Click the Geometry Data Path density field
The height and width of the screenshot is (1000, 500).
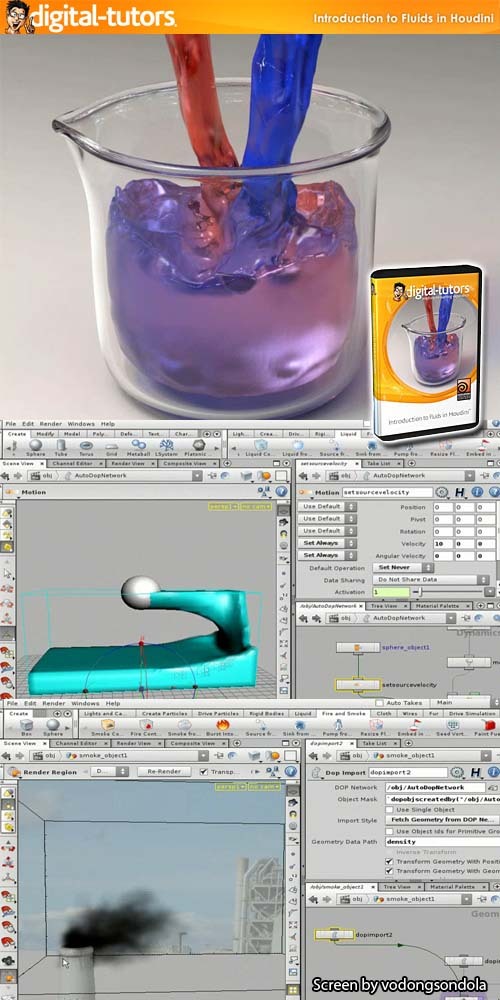441,842
